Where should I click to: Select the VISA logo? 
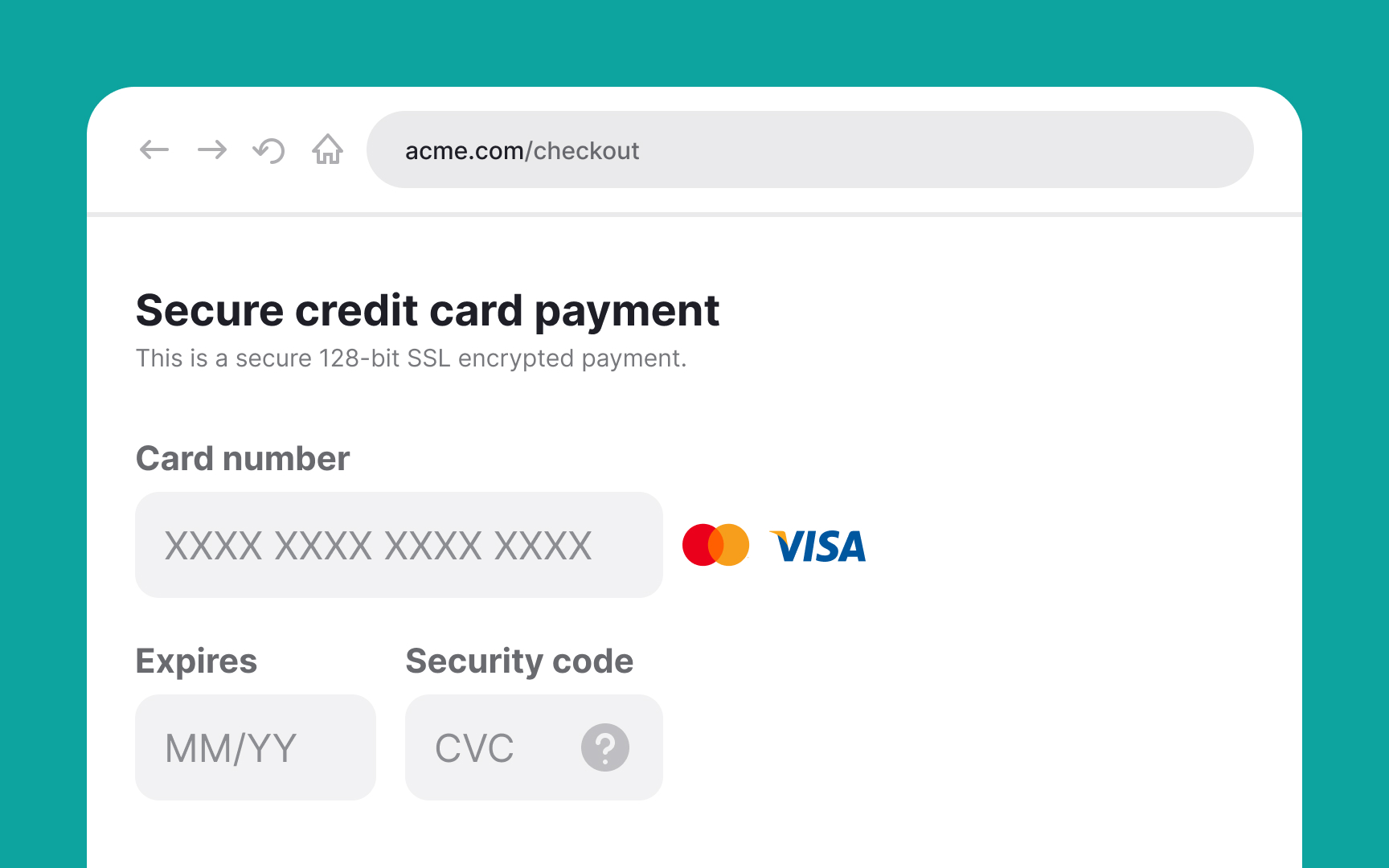click(817, 546)
